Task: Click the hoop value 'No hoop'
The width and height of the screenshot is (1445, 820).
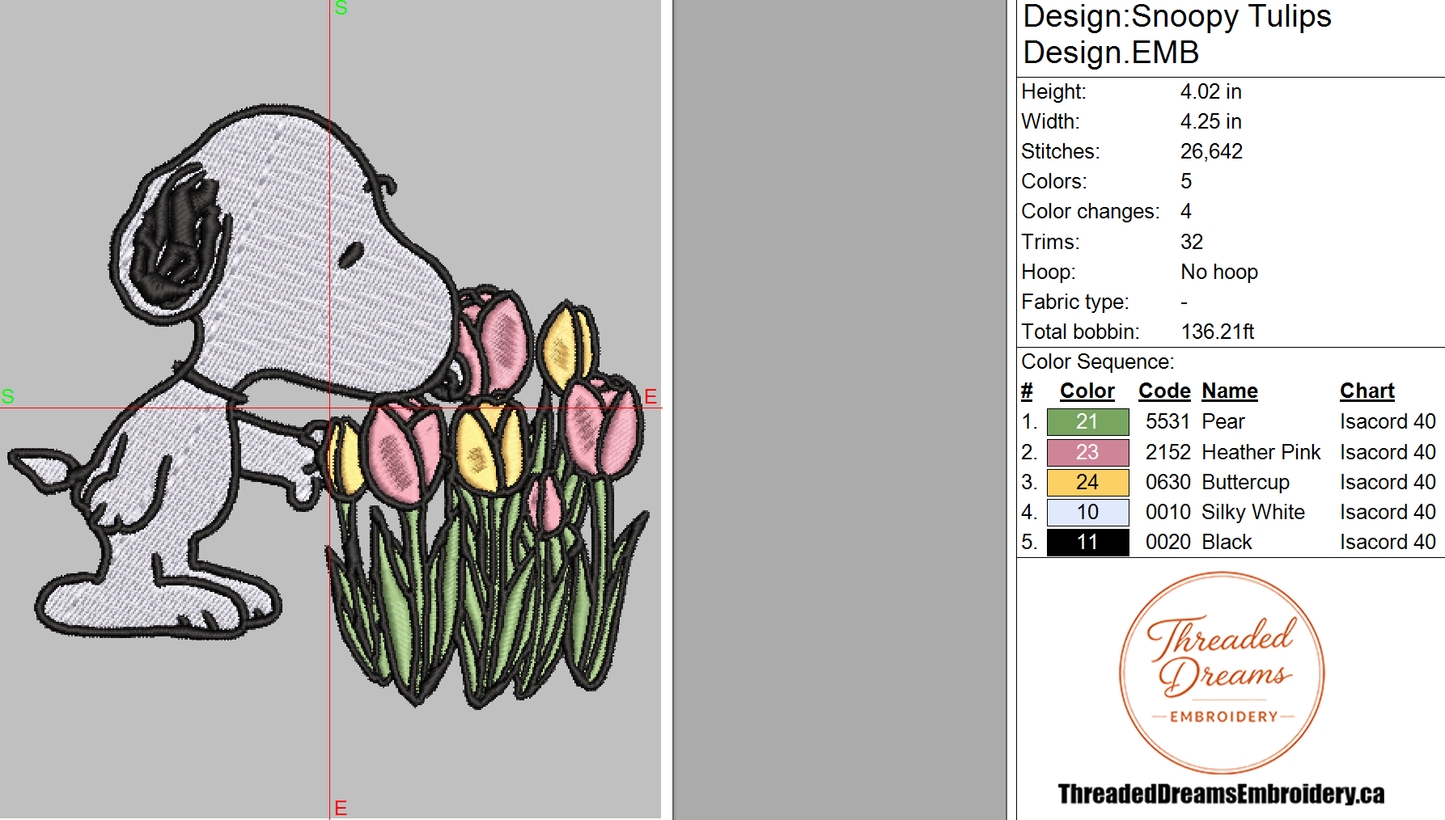Action: pyautogui.click(x=1219, y=272)
